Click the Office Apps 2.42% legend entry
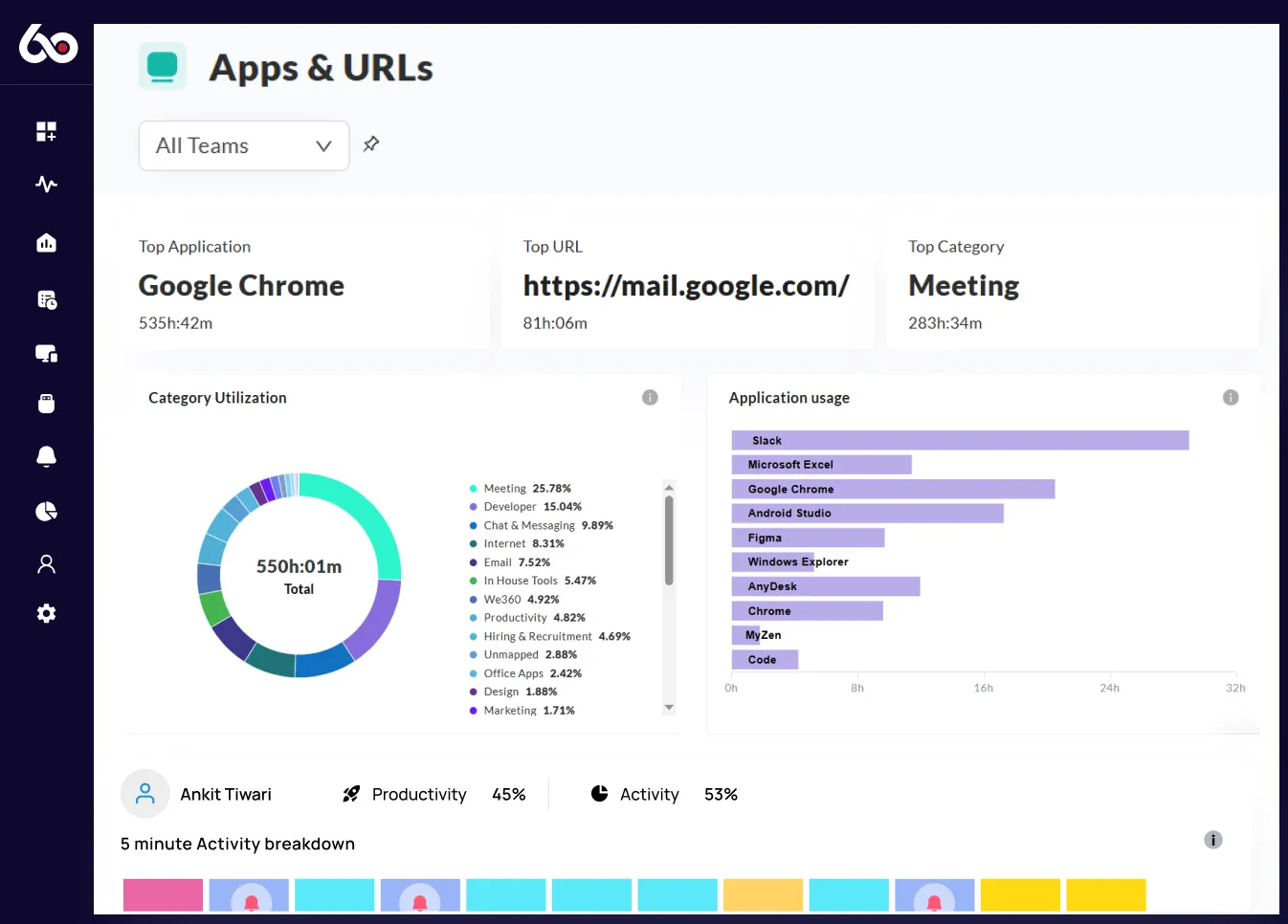The height and width of the screenshot is (924, 1288). point(525,673)
